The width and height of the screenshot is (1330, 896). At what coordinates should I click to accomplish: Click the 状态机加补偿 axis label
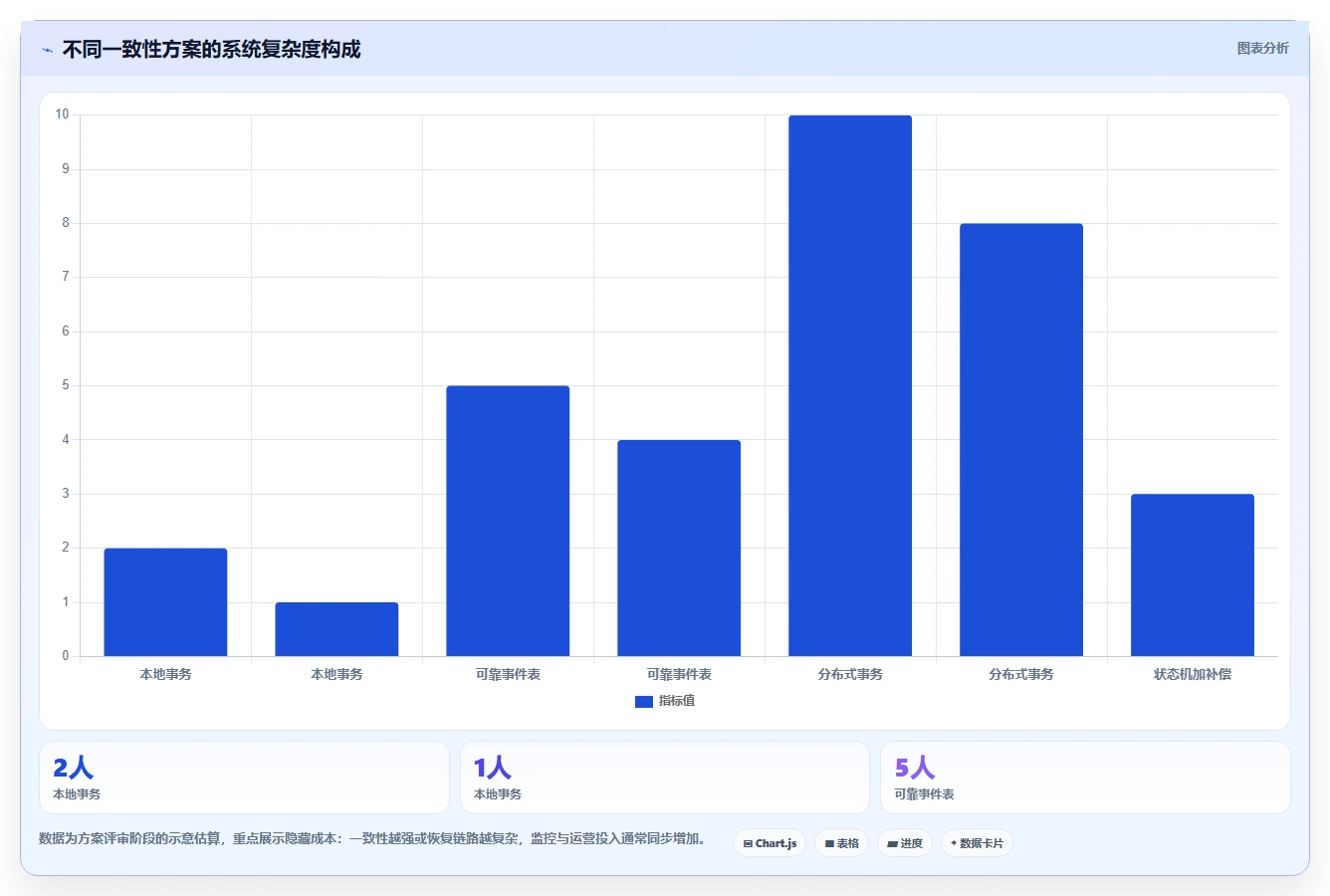tap(1193, 674)
